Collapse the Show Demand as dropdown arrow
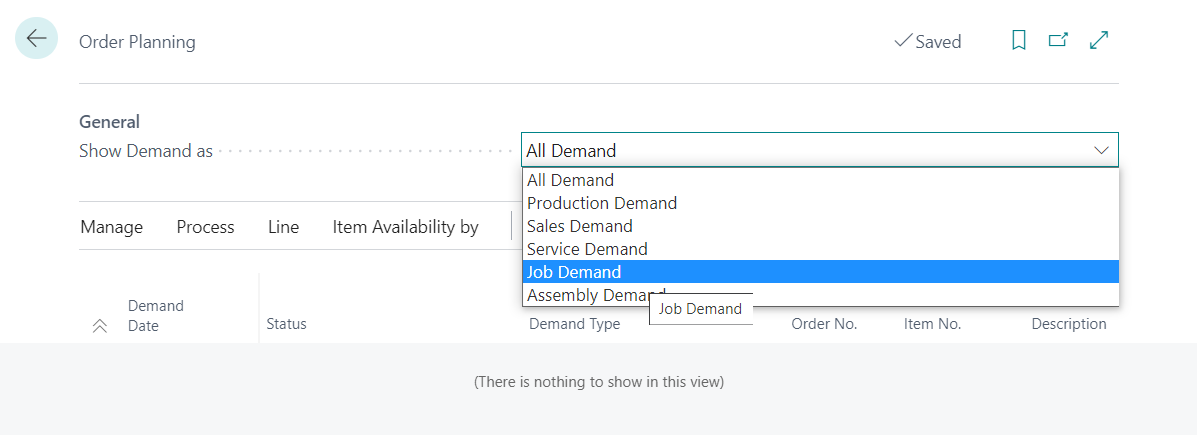The image size is (1197, 435). [1101, 151]
